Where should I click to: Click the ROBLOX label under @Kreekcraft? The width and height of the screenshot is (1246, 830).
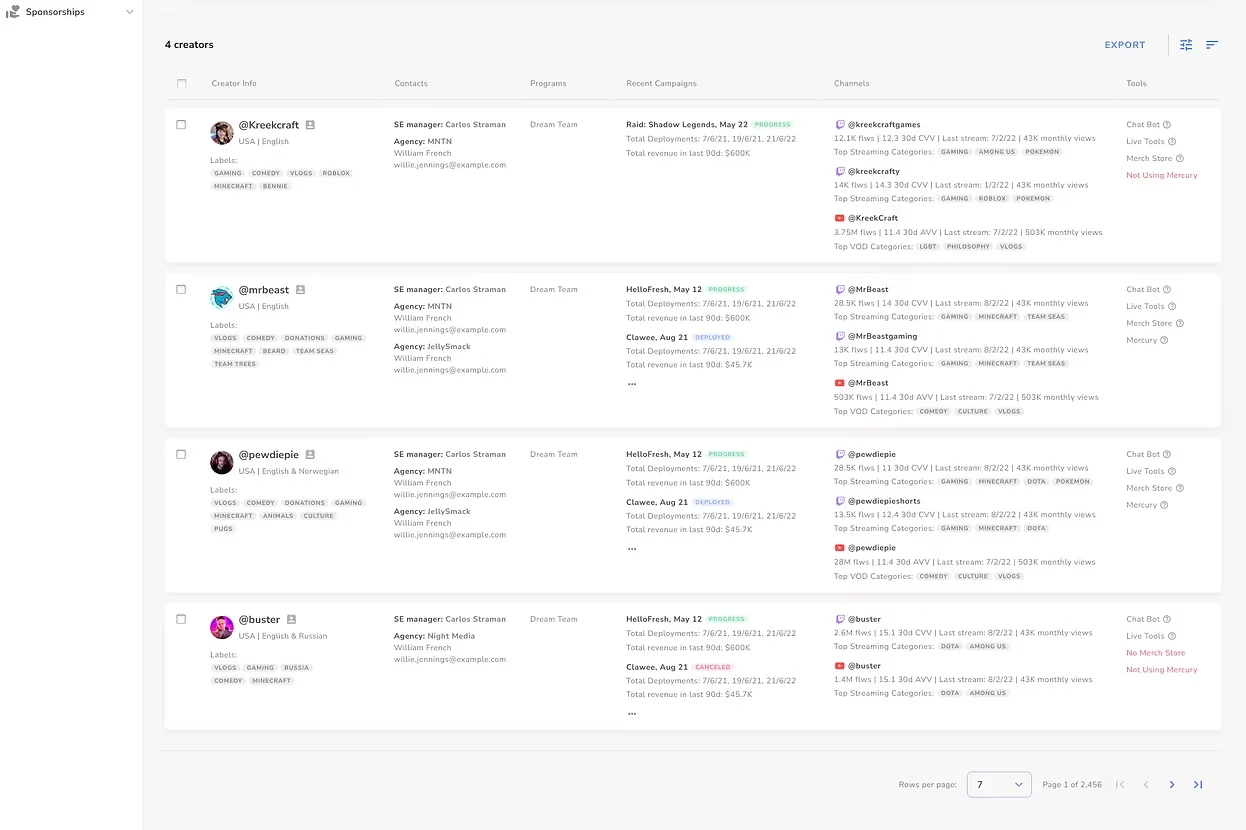[336, 173]
